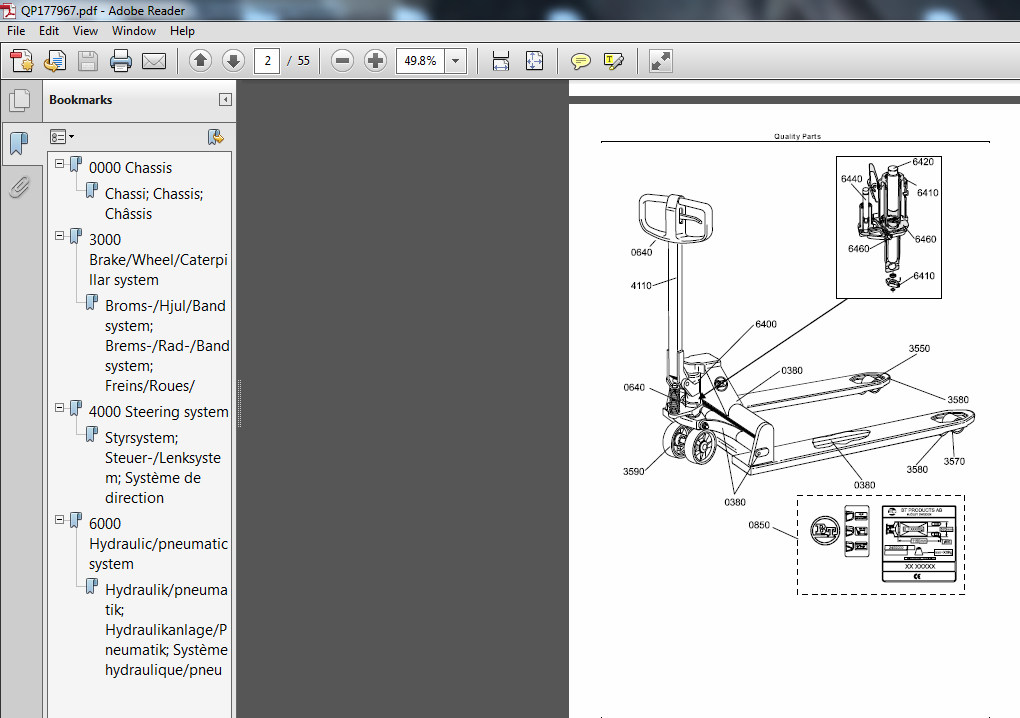Click the page number input field
This screenshot has width=1020, height=718.
267,61
